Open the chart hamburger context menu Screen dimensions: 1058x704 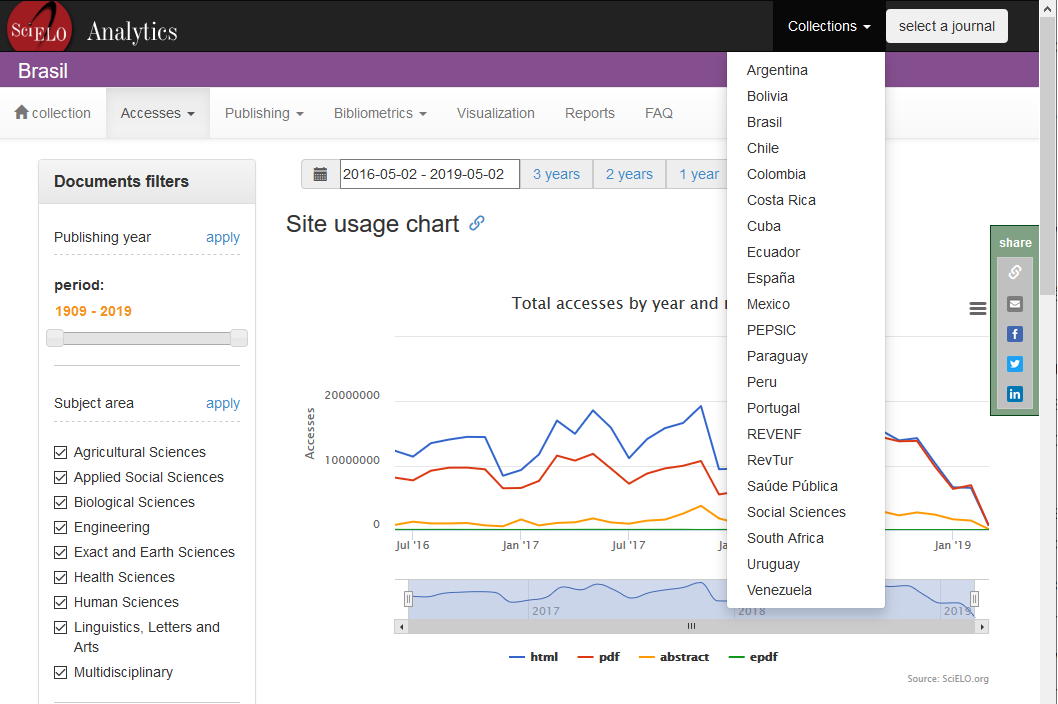tap(978, 309)
